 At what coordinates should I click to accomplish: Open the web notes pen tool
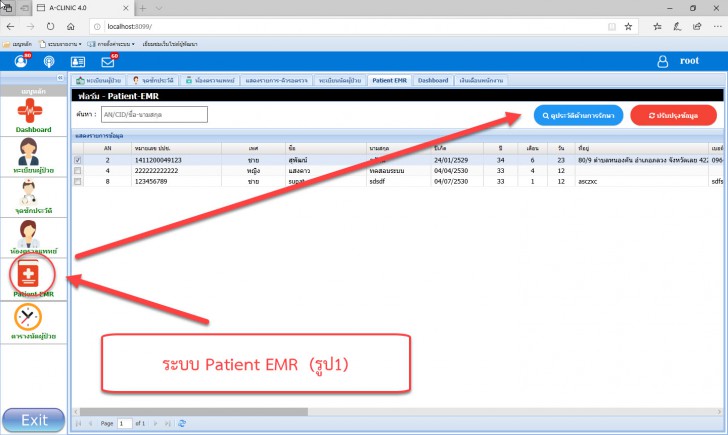click(x=677, y=26)
